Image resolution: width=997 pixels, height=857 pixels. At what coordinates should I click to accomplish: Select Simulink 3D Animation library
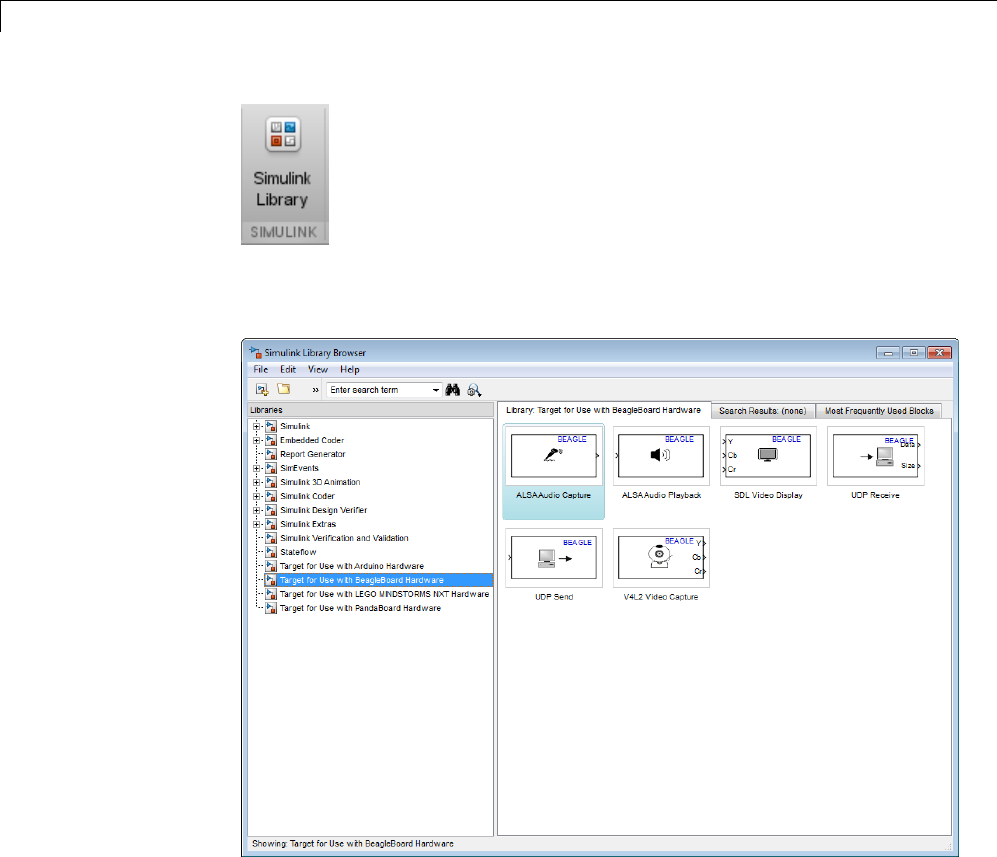[320, 482]
